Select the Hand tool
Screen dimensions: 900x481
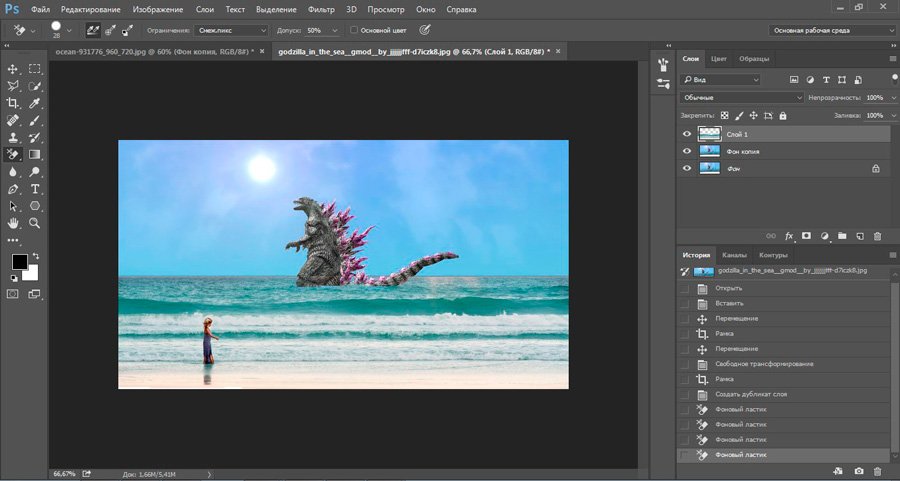13,222
